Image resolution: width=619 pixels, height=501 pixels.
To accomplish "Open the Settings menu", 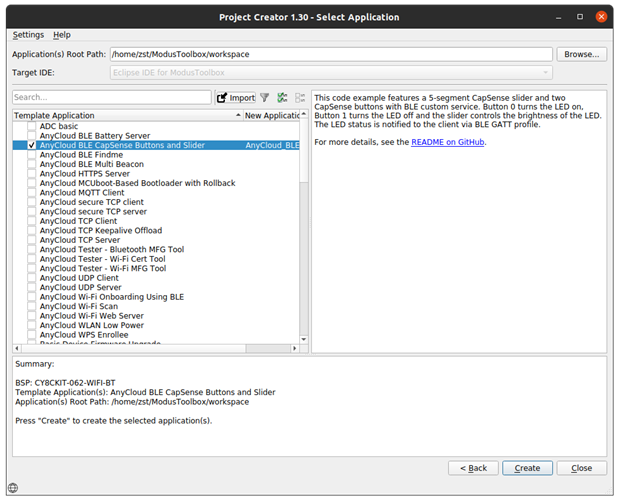I will point(28,35).
